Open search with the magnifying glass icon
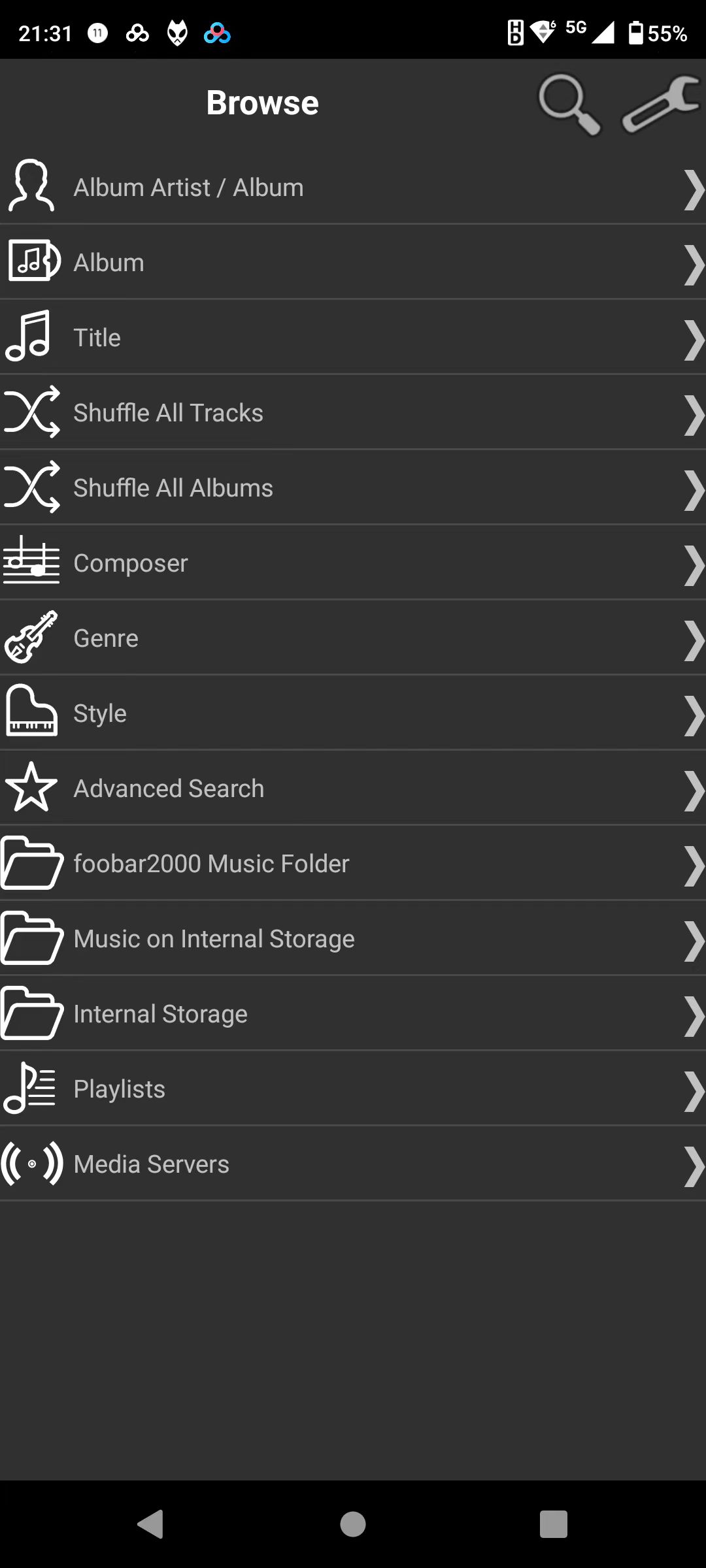The height and width of the screenshot is (1568, 706). pos(569,104)
